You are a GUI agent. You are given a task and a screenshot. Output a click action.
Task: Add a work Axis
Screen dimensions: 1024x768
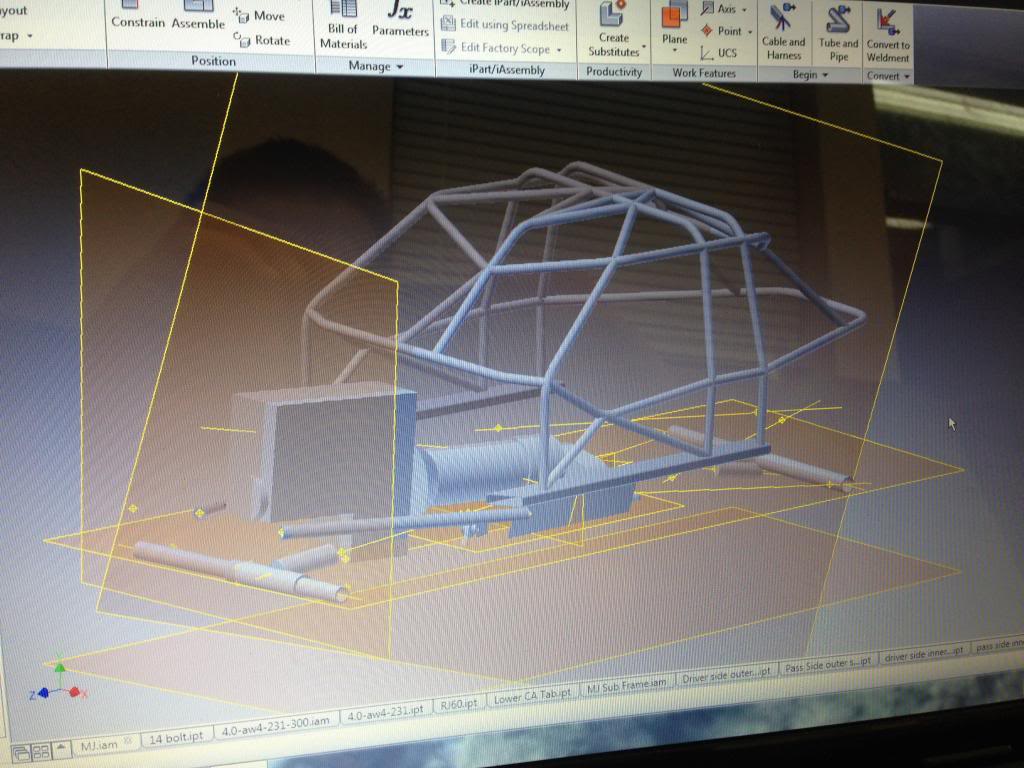coord(719,8)
